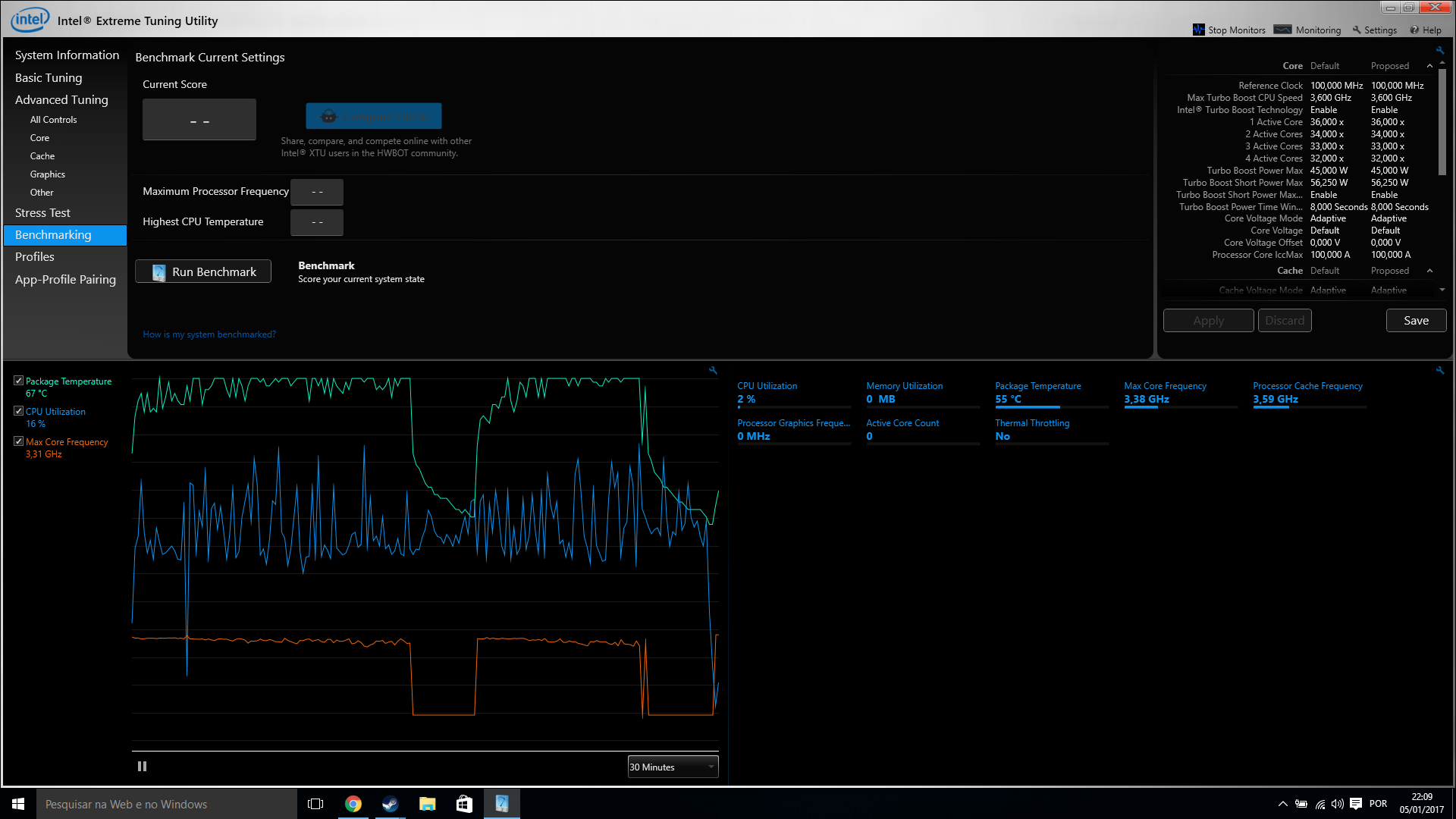Open Steam from the taskbar
Image resolution: width=1456 pixels, height=819 pixels.
pyautogui.click(x=390, y=804)
